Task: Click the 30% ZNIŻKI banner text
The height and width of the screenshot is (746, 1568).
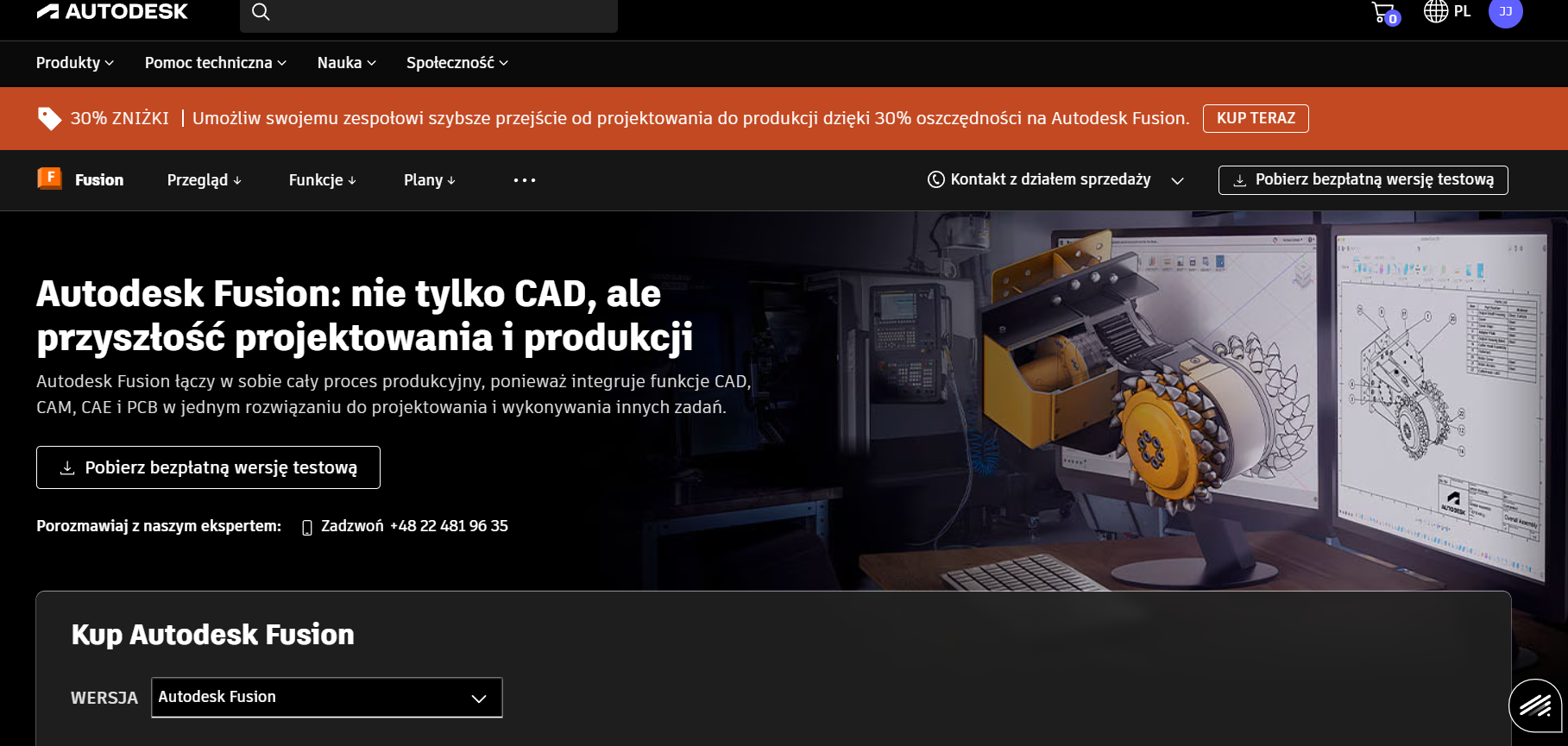Action: (x=120, y=118)
